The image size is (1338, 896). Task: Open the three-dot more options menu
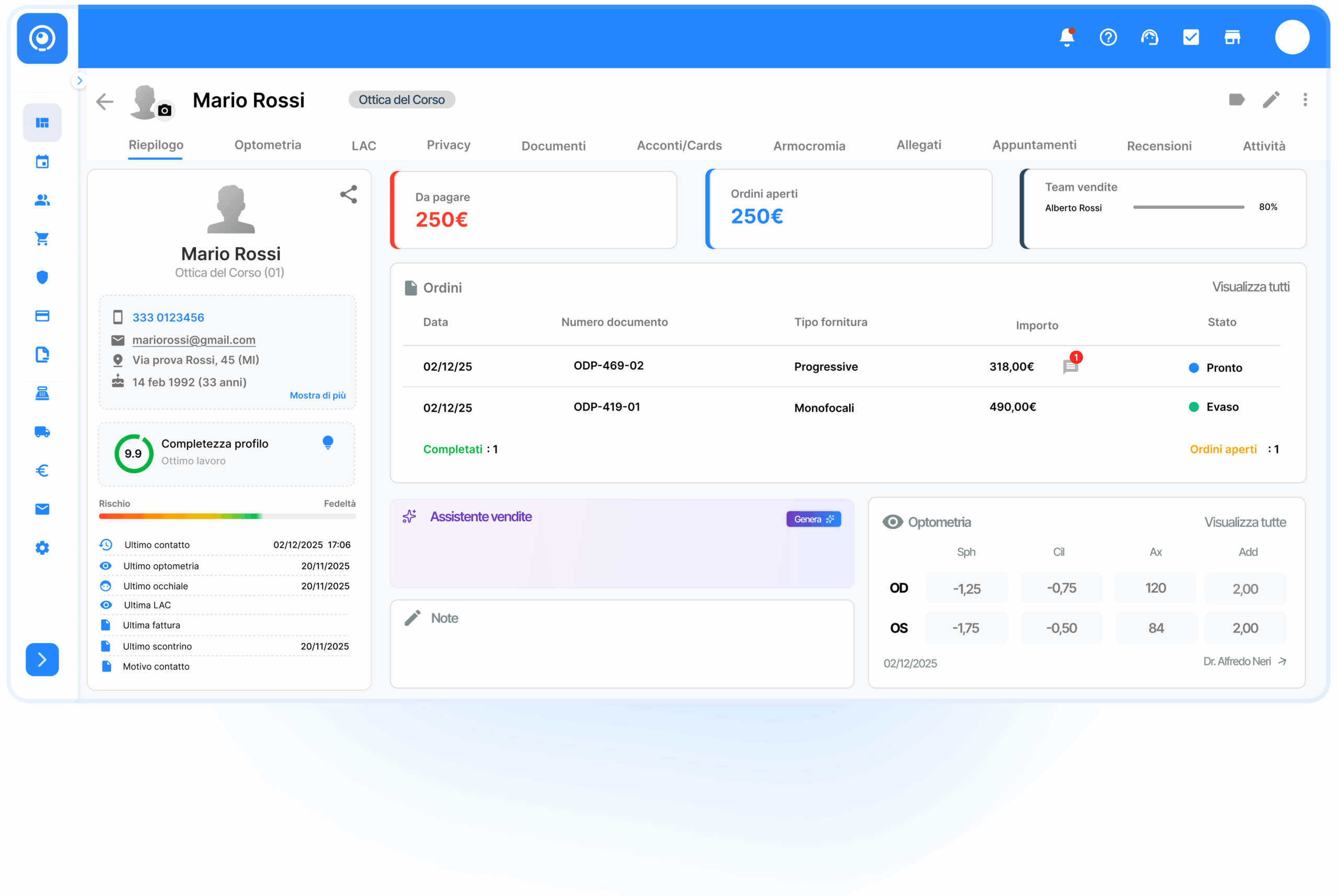pyautogui.click(x=1305, y=100)
